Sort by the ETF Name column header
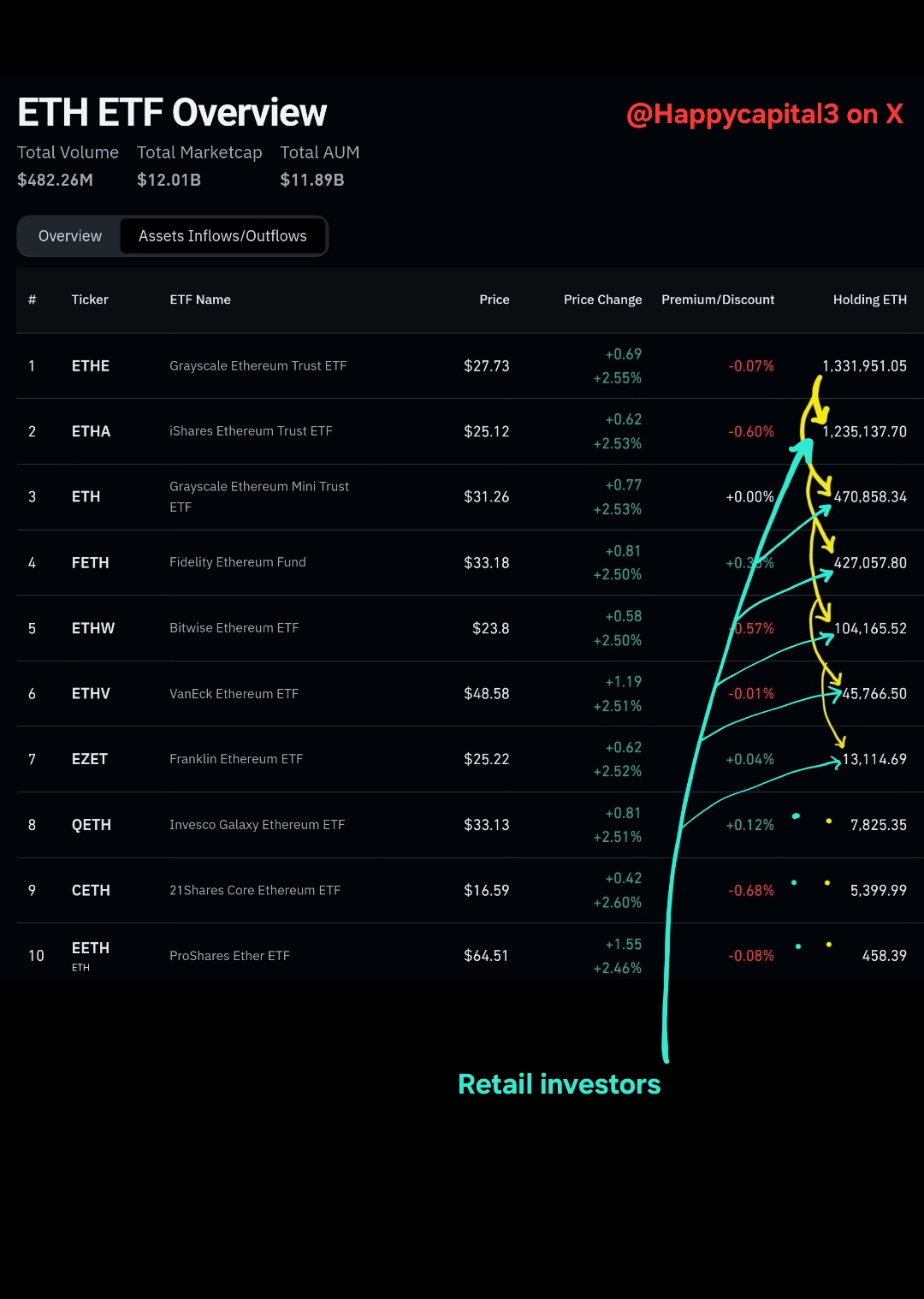 click(200, 300)
